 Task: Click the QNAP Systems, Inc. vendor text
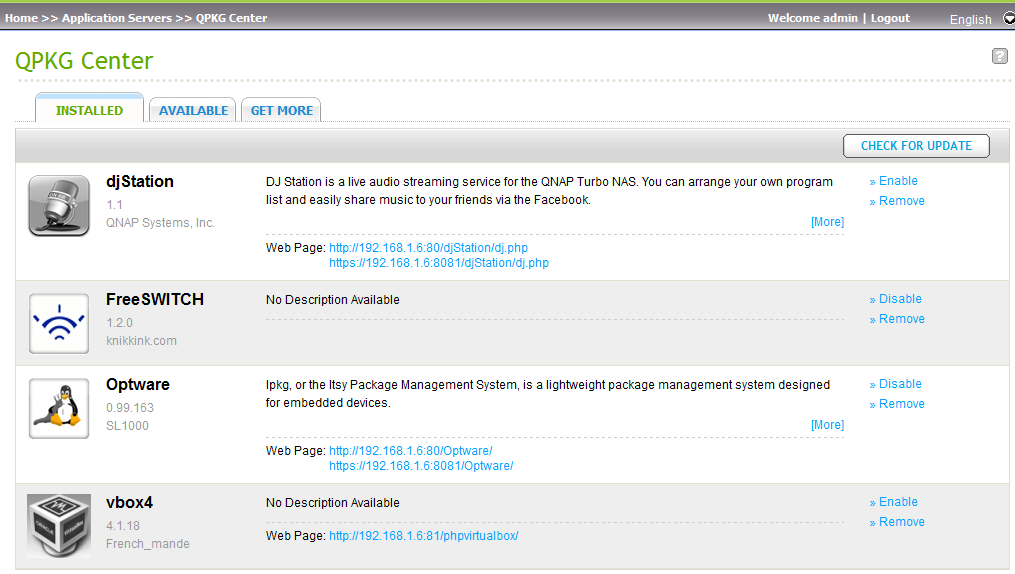tap(160, 223)
